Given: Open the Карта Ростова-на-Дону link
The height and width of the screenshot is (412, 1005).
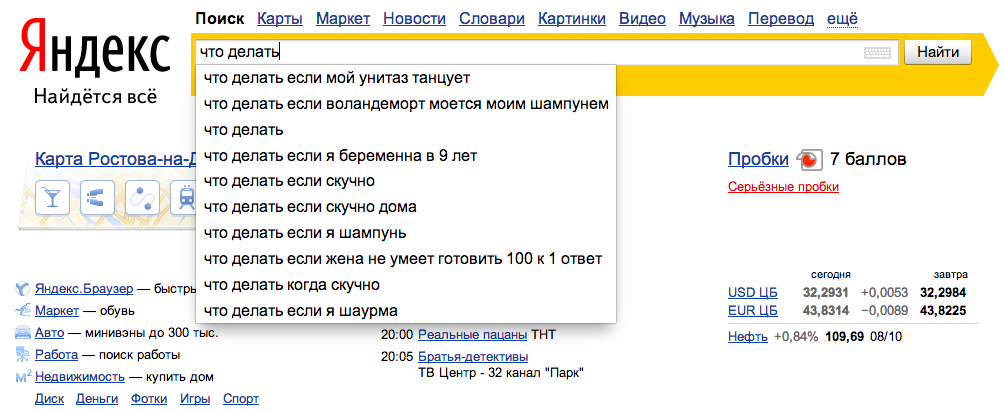Looking at the screenshot, I should click(115, 159).
